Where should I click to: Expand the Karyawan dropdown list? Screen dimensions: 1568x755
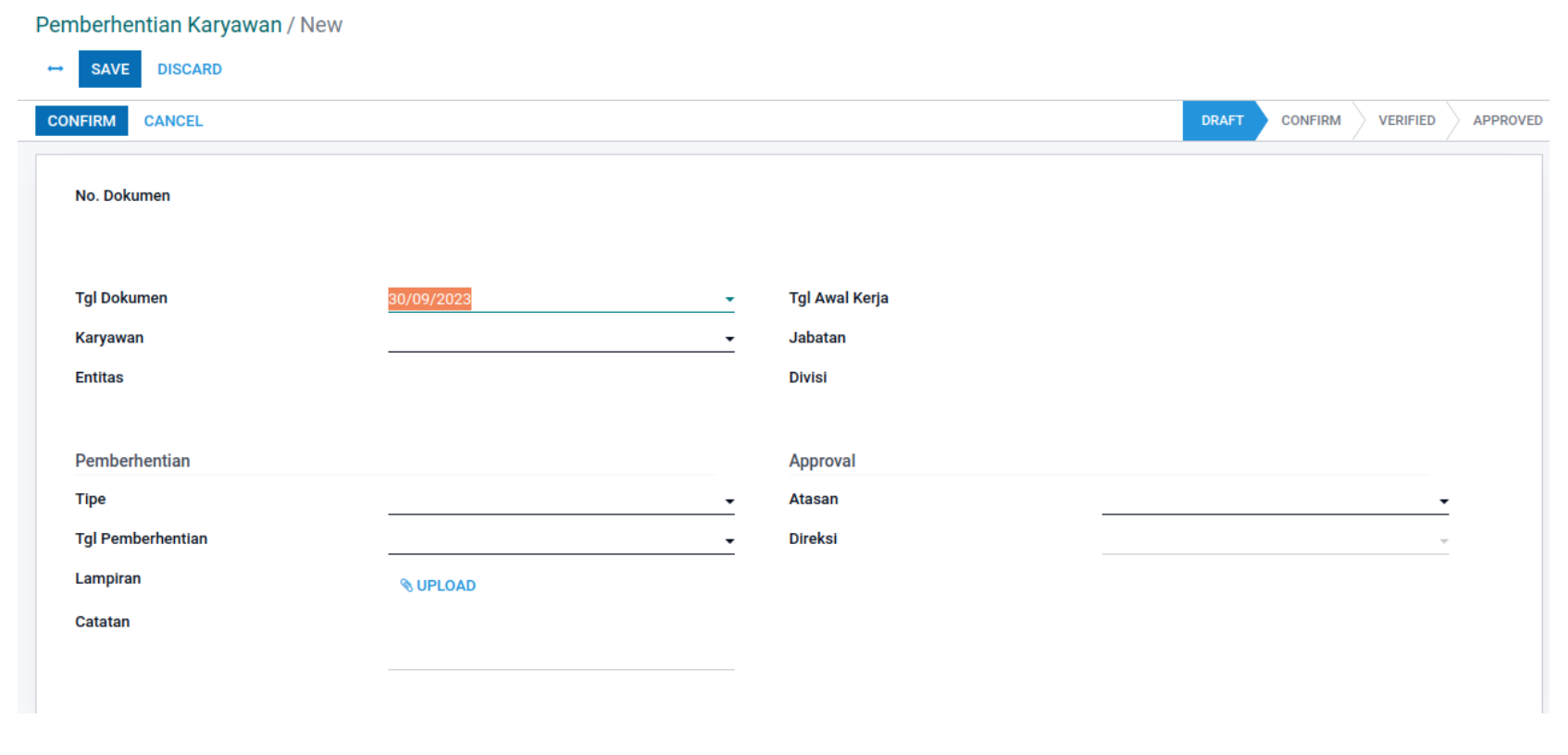729,340
